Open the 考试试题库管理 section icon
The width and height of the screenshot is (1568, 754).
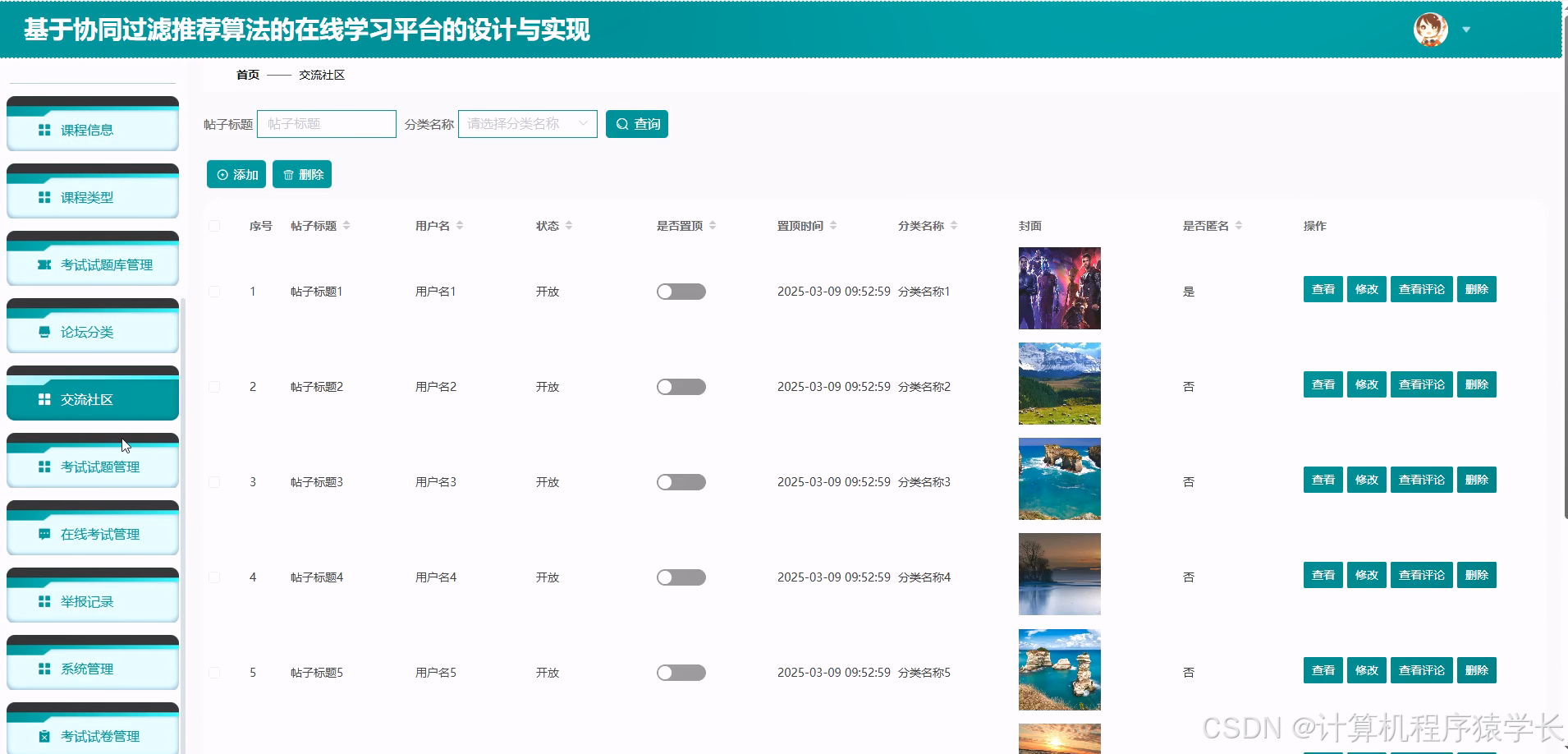44,264
